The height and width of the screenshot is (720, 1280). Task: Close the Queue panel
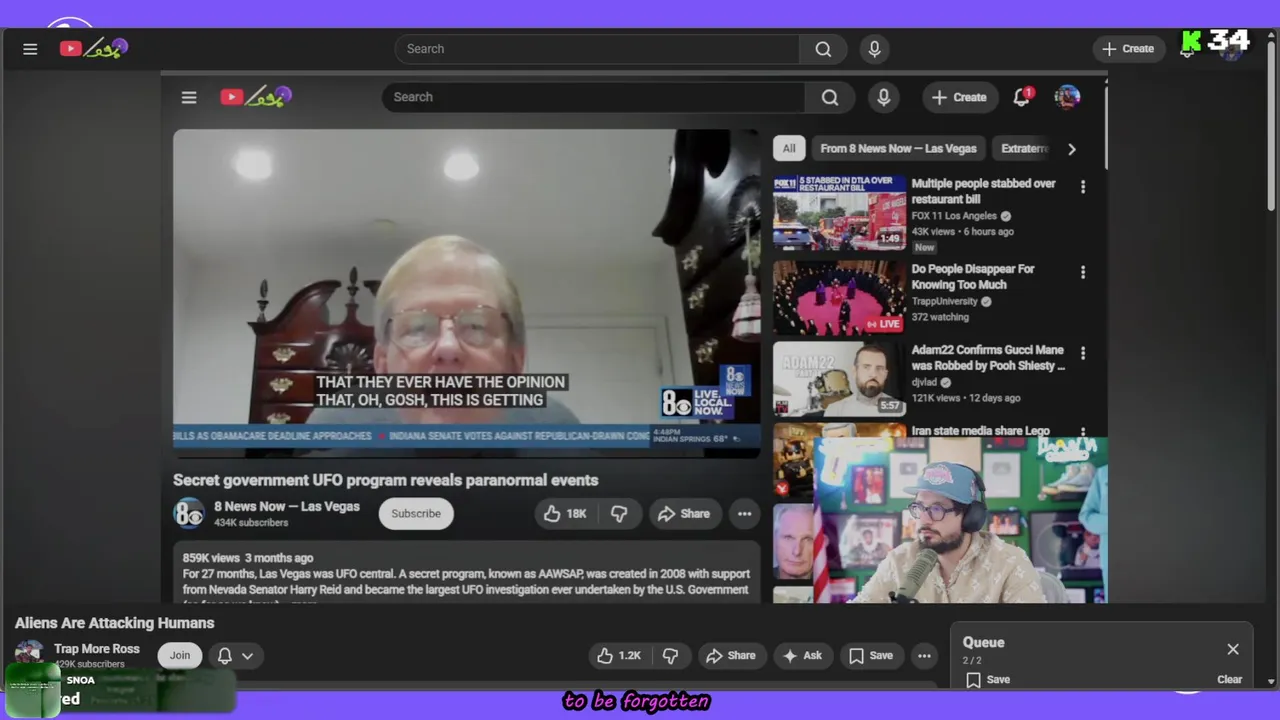pos(1233,650)
